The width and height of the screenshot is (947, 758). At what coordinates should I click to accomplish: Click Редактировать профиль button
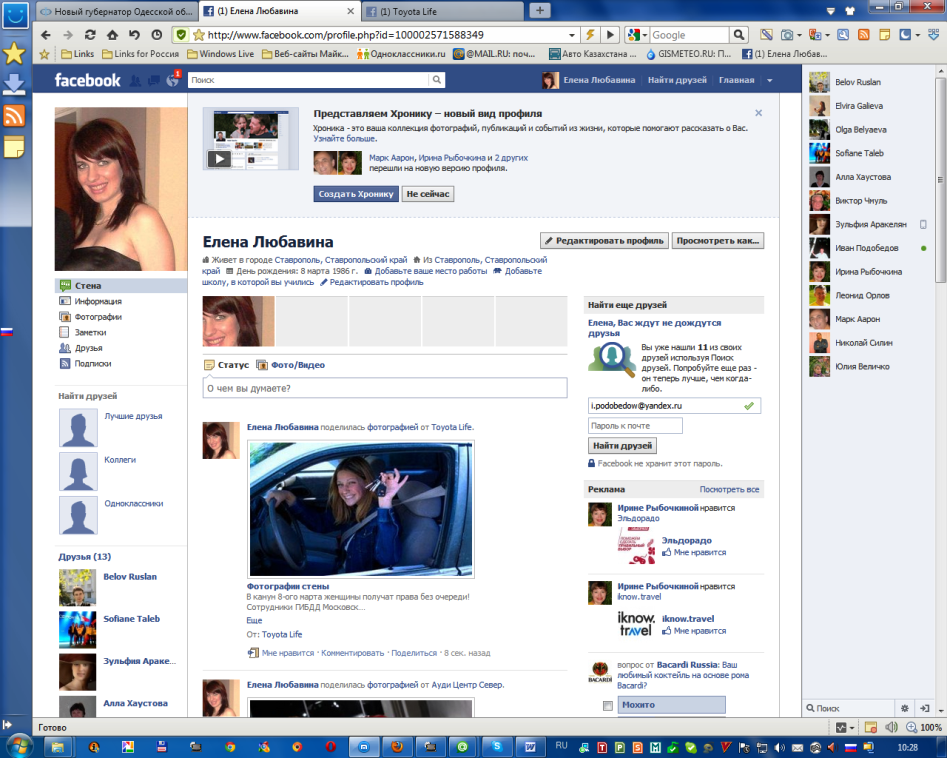coord(604,240)
